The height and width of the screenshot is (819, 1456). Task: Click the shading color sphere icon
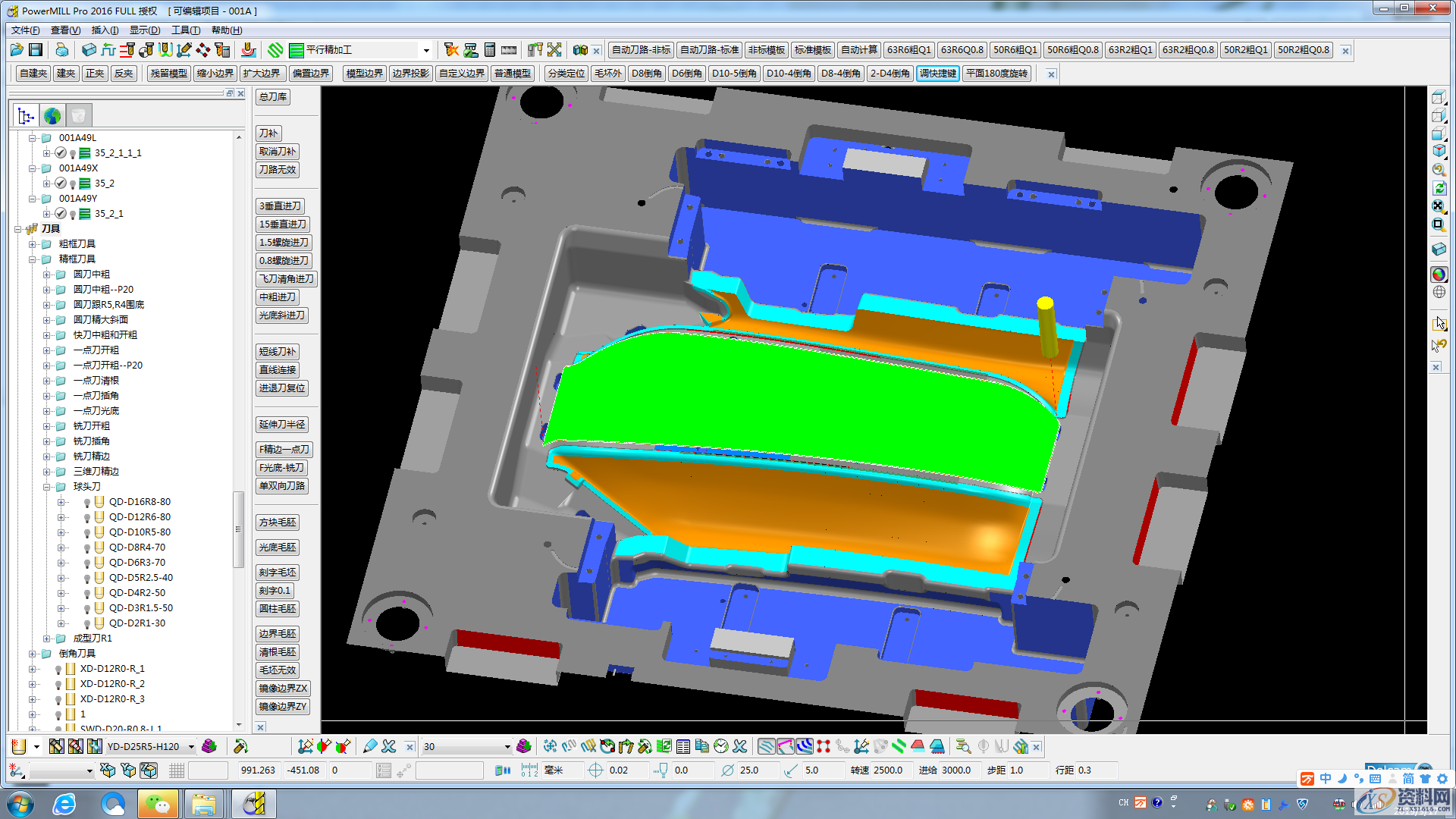1439,275
